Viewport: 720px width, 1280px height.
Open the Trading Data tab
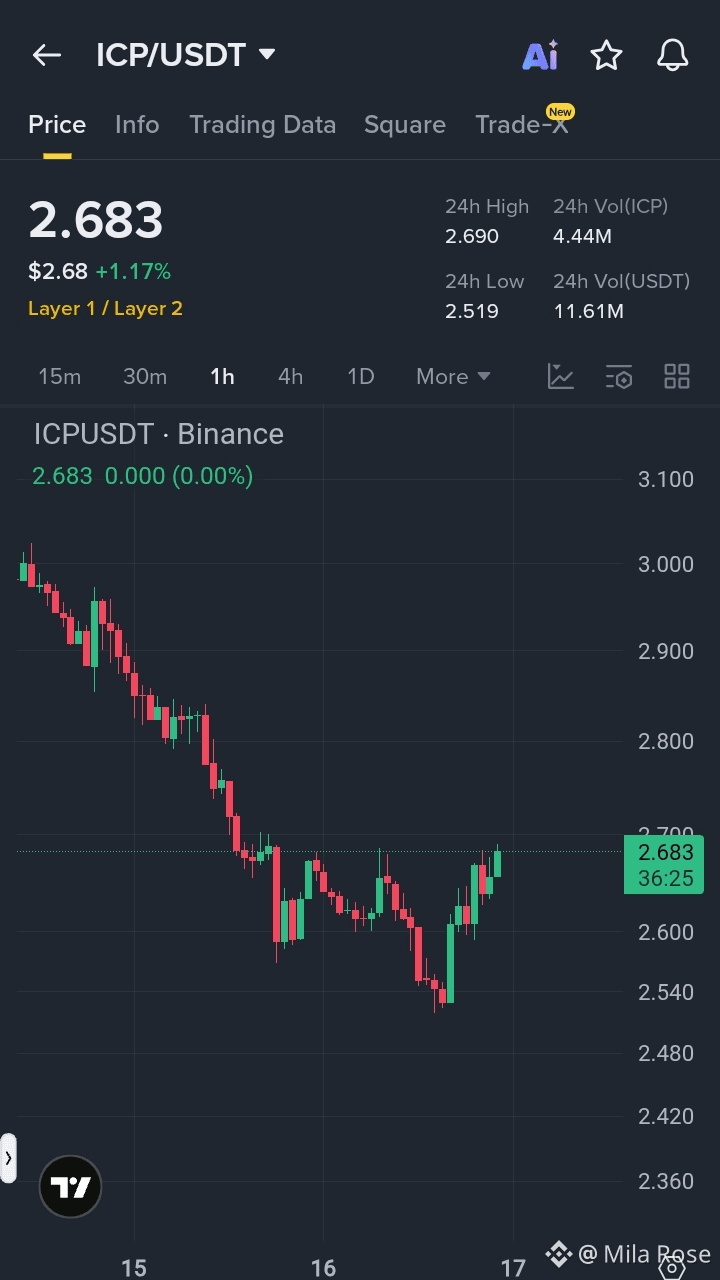pyautogui.click(x=262, y=125)
